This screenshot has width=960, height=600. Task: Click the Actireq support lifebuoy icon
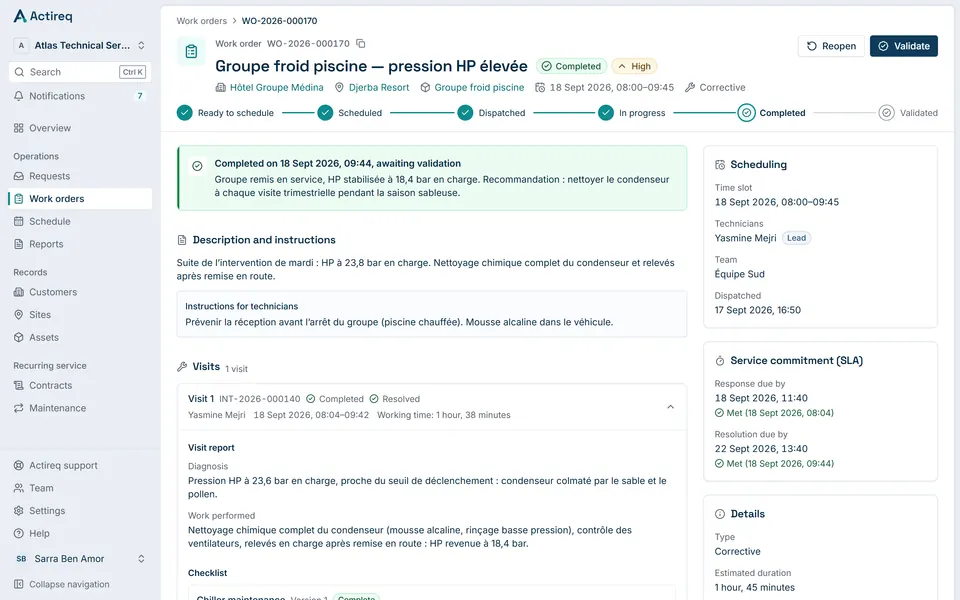click(x=19, y=465)
